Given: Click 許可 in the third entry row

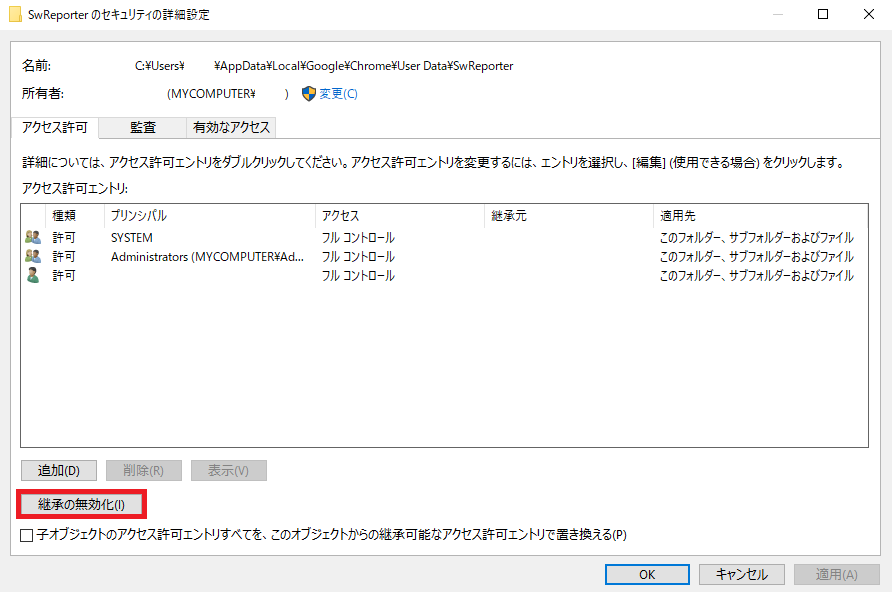Looking at the screenshot, I should pyautogui.click(x=64, y=276).
